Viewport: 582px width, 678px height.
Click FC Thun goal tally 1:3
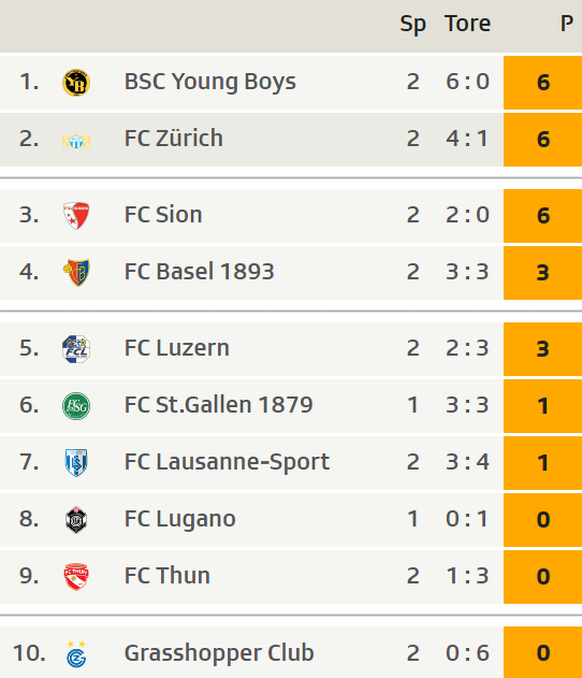pos(468,576)
